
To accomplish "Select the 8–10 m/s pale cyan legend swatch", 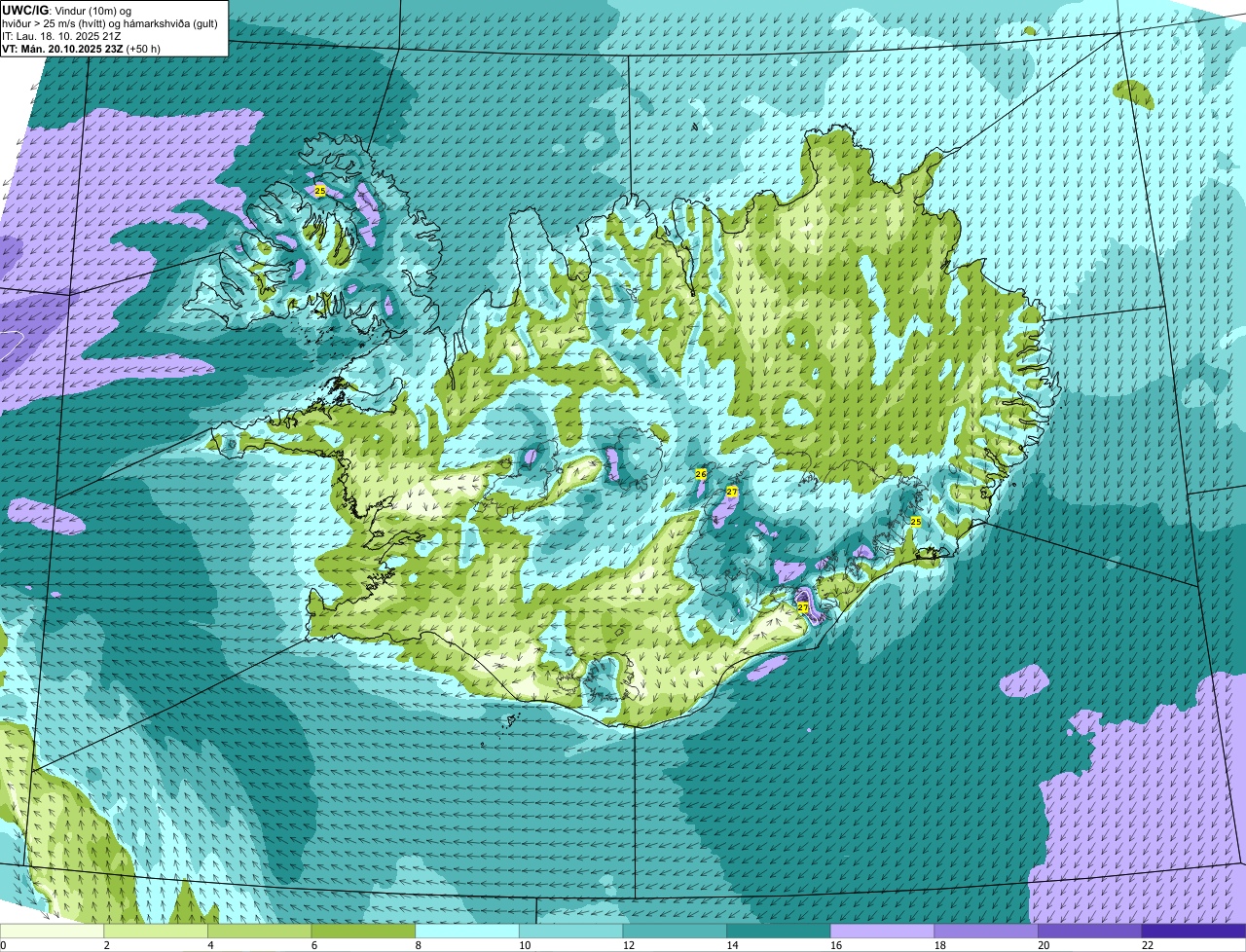I will (467, 931).
